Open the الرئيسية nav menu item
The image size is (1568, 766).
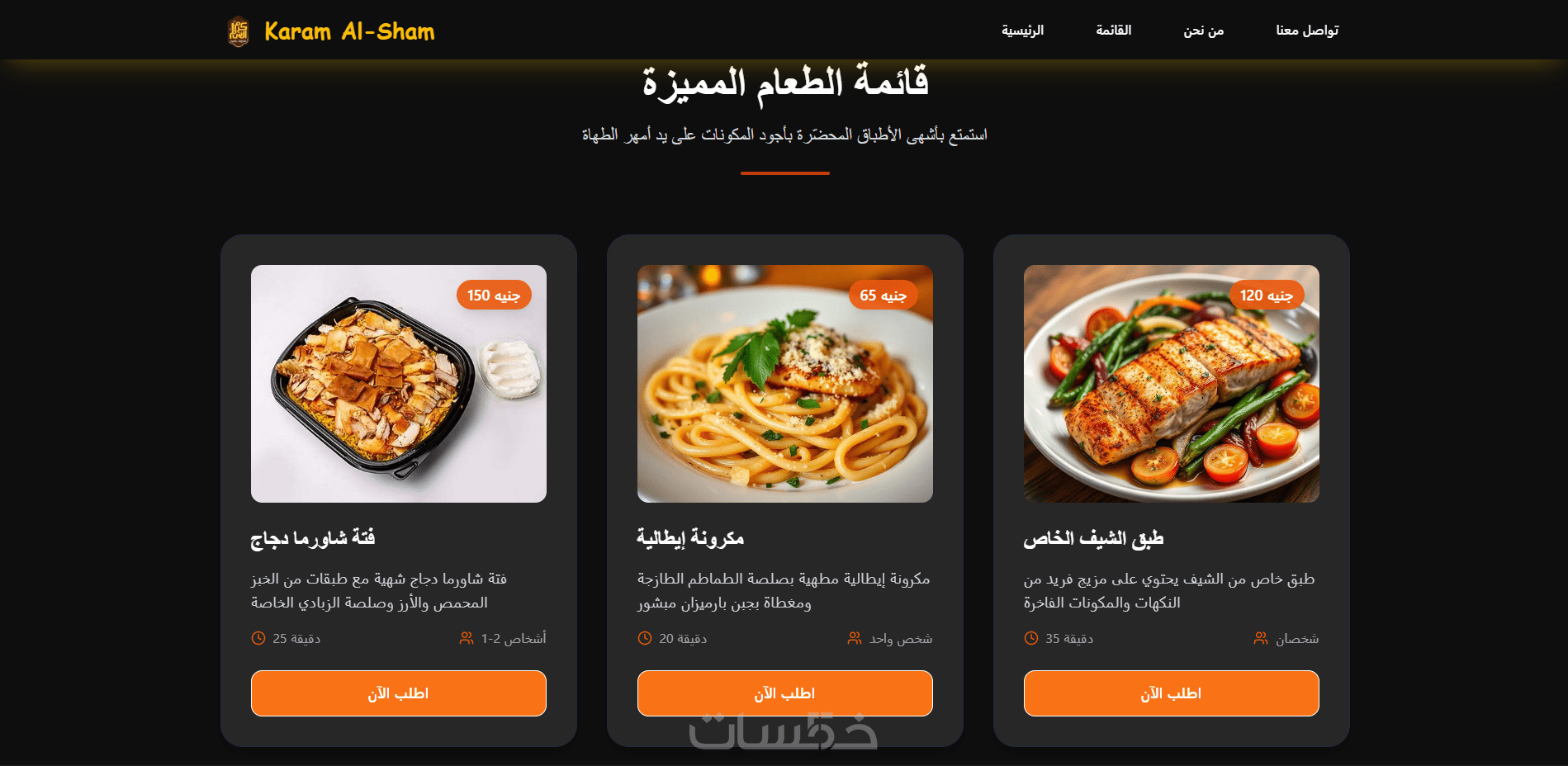point(1022,31)
